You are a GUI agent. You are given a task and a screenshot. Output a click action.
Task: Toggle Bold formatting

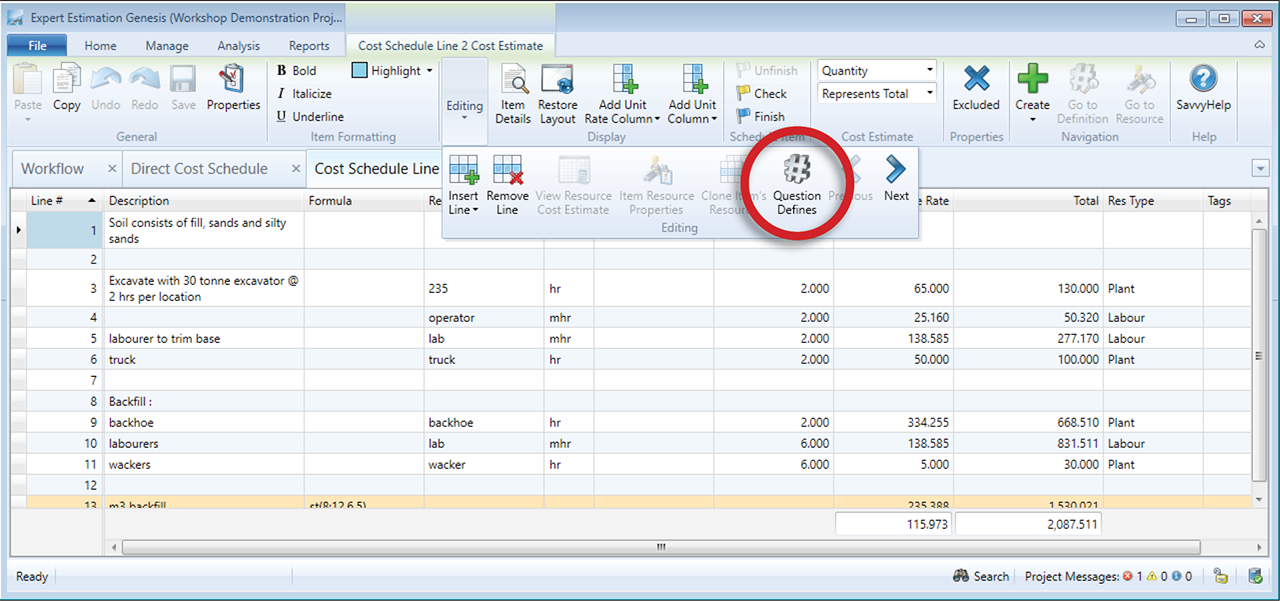tap(296, 71)
